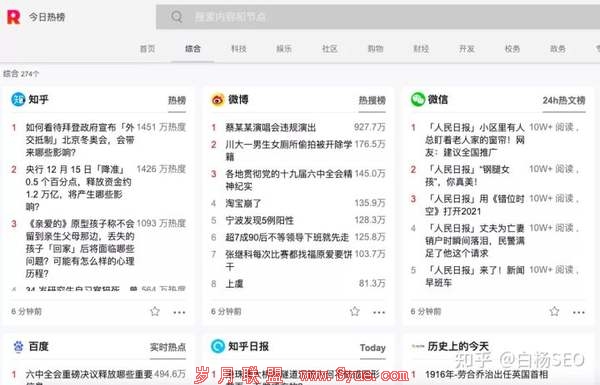Click the red R site logo

coord(13,17)
